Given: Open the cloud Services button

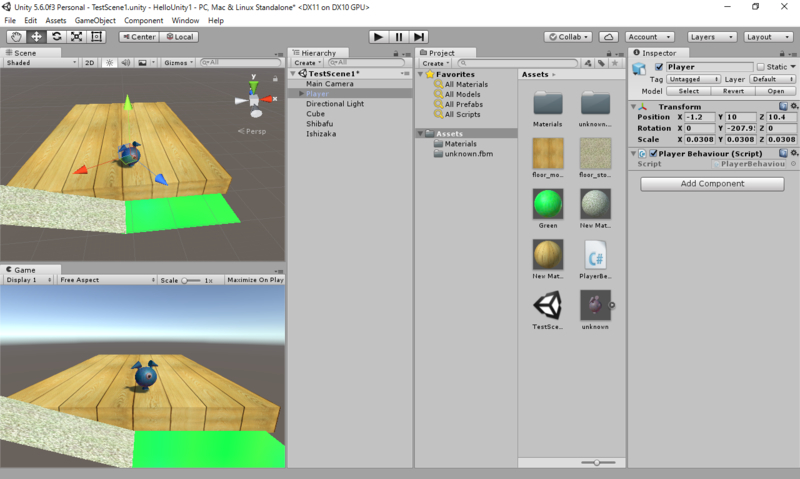Looking at the screenshot, I should pos(608,37).
